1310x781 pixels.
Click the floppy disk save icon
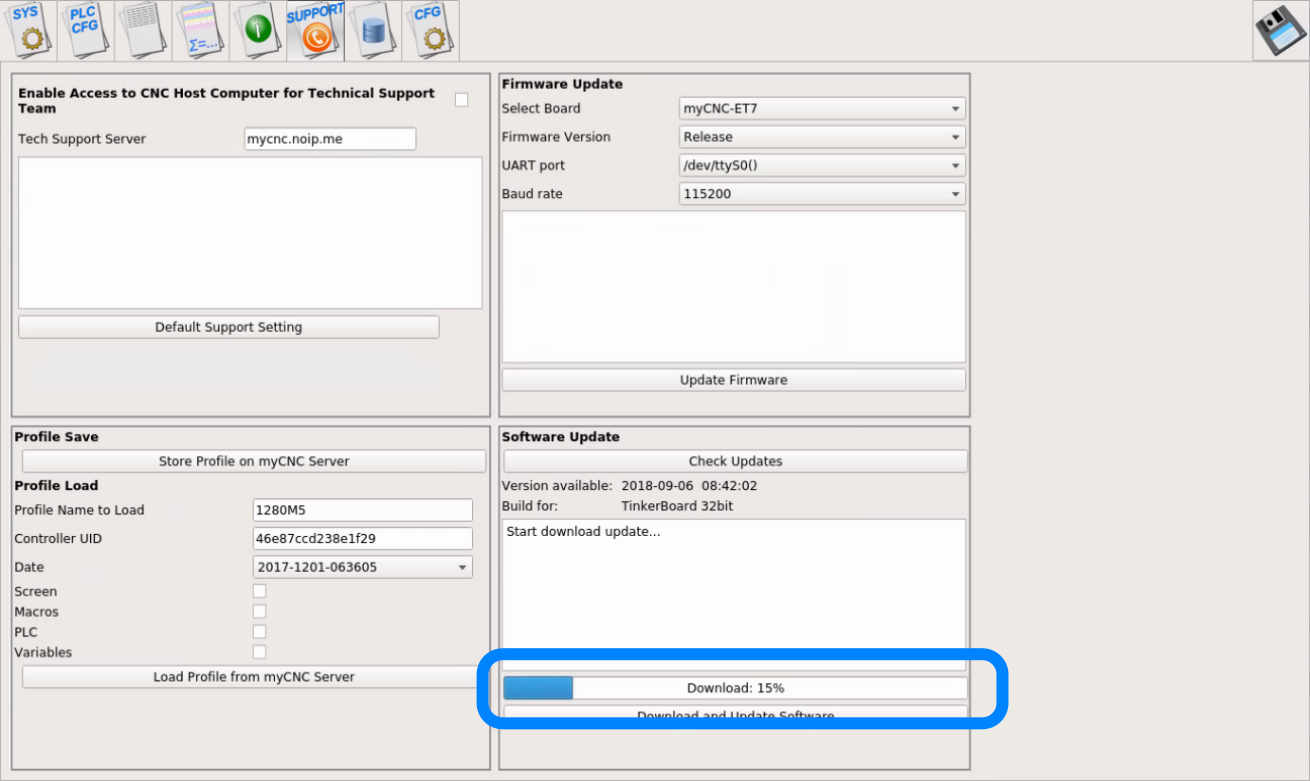1280,32
